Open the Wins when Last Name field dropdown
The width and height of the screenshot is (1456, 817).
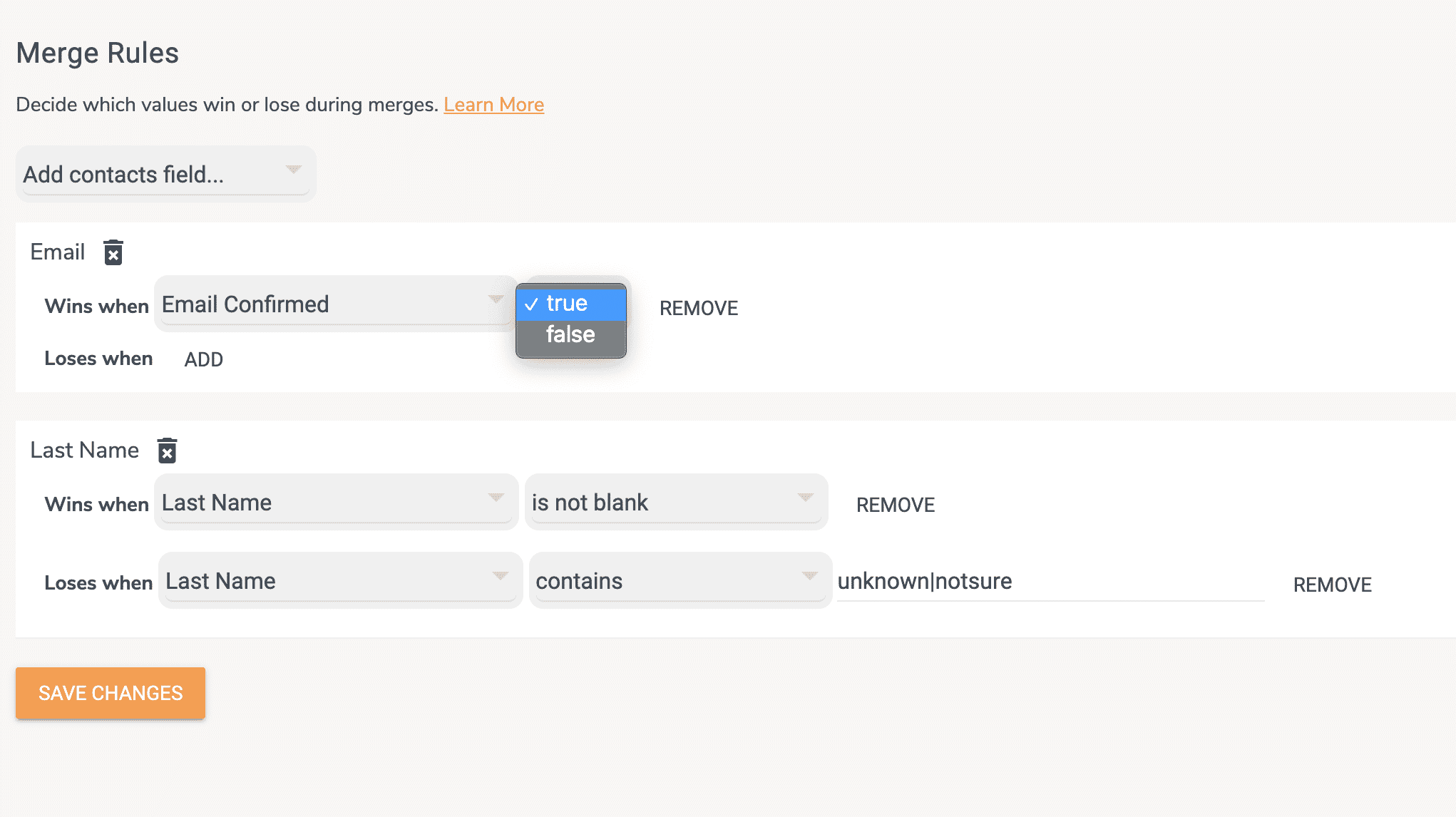335,503
